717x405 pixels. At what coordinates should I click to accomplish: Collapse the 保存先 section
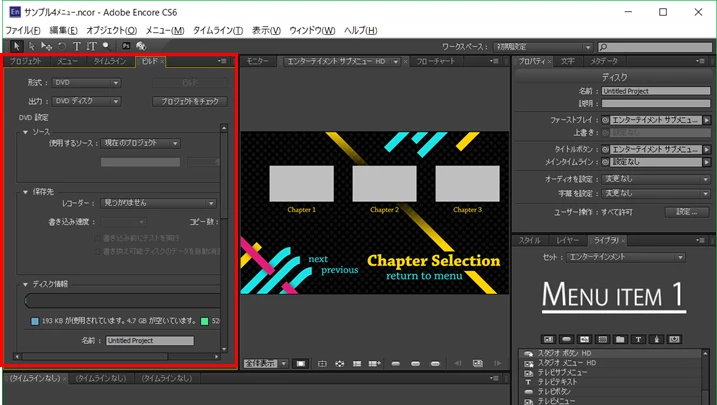click(x=26, y=192)
